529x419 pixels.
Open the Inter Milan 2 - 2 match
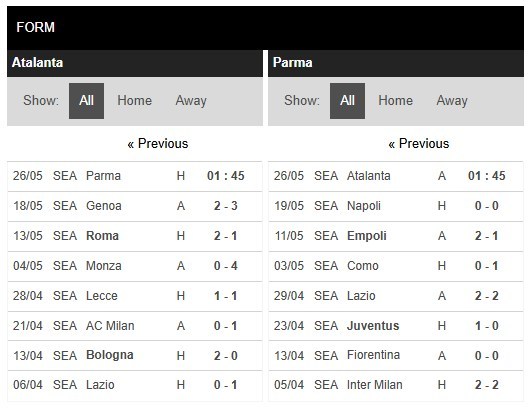tap(396, 385)
